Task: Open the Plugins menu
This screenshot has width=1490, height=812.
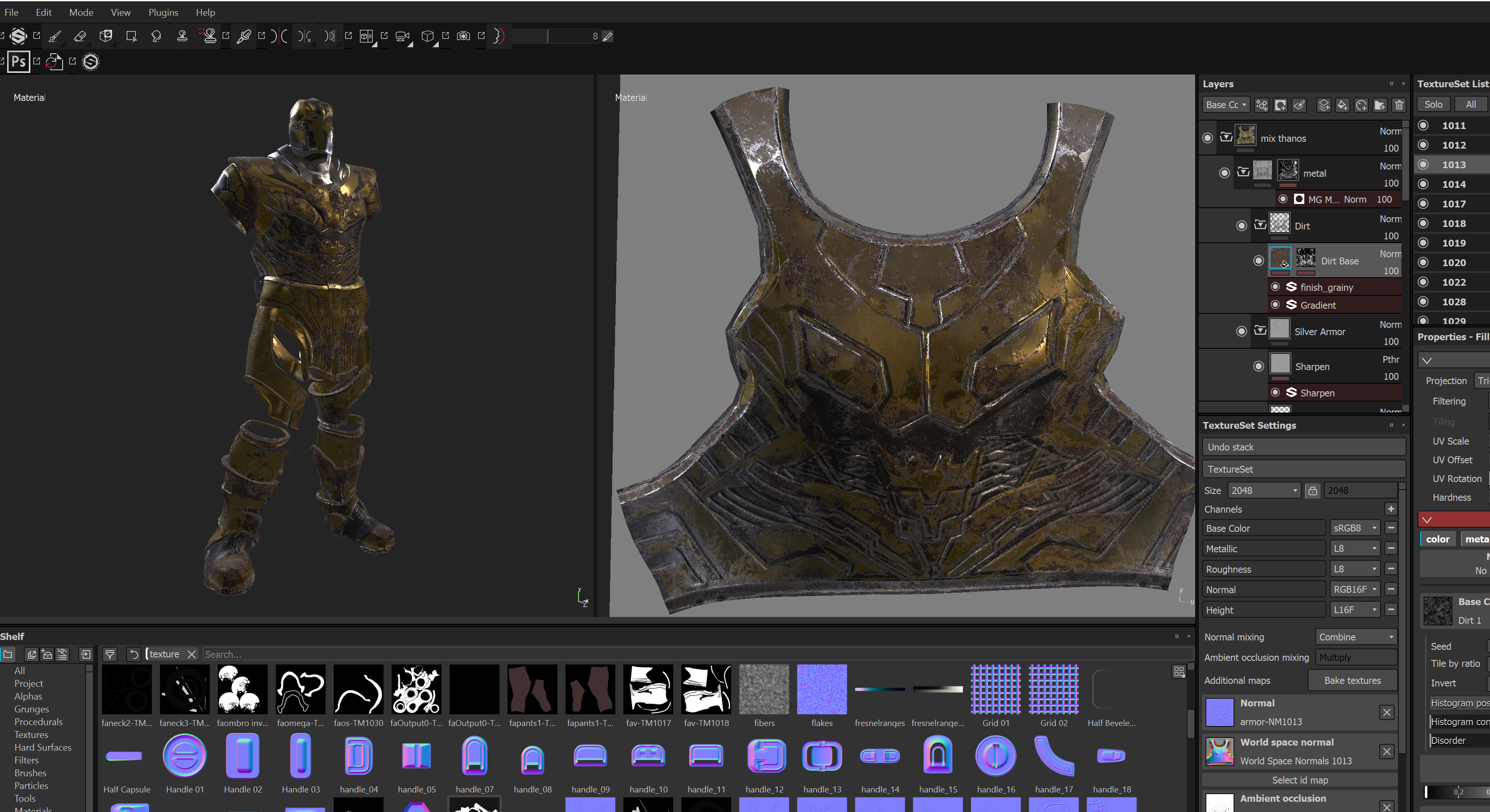Action: click(x=163, y=12)
